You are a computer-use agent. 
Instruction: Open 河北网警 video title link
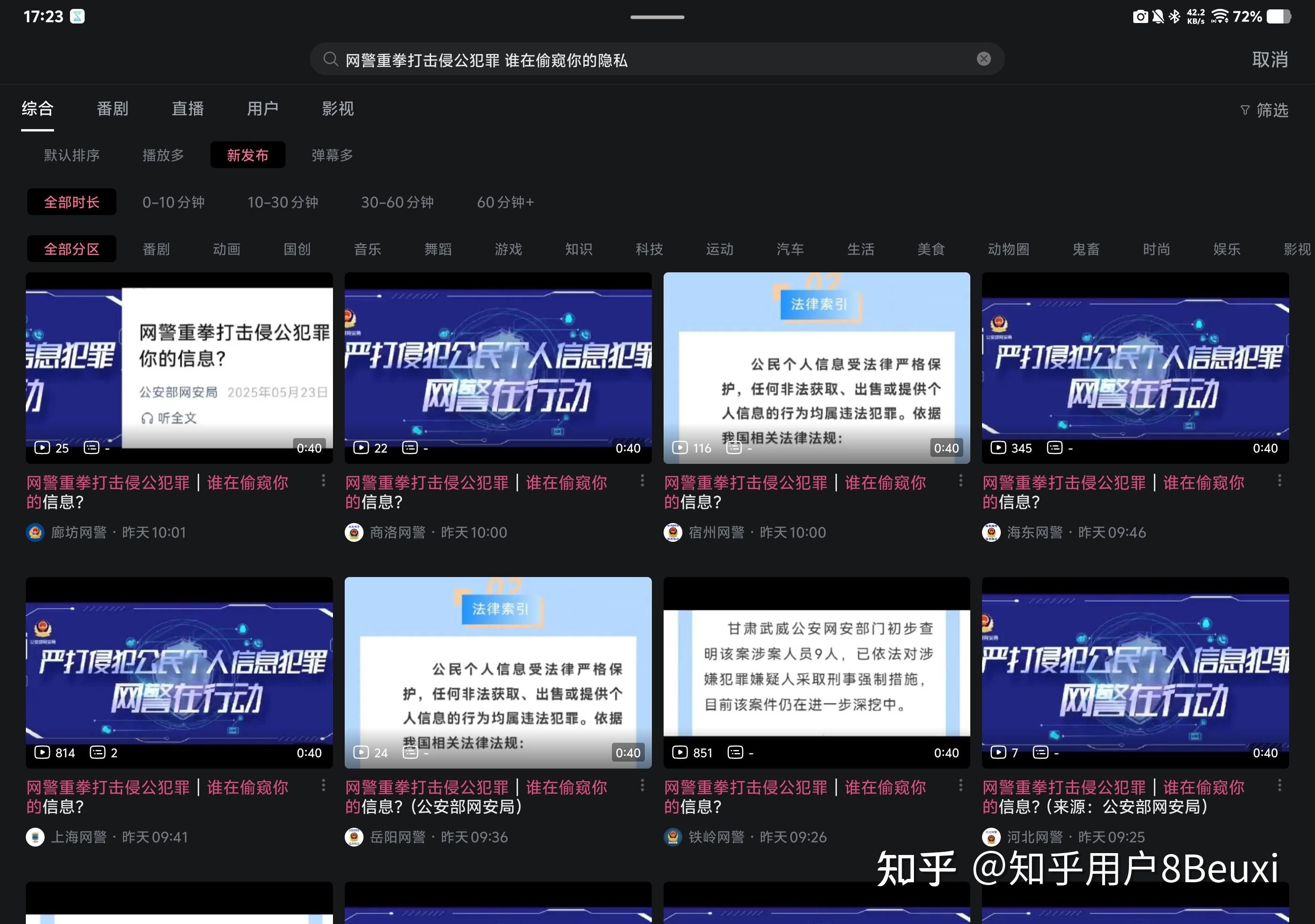click(x=1114, y=797)
